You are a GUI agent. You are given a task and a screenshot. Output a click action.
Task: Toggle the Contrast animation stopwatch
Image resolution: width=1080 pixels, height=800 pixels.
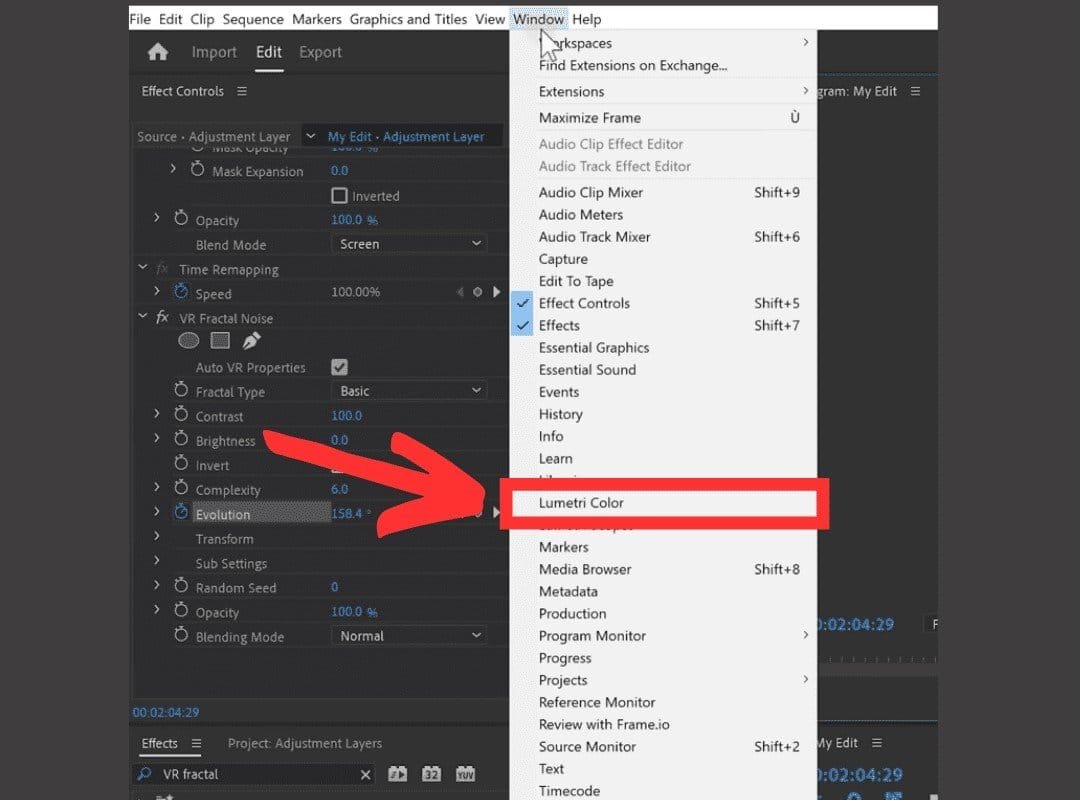click(x=181, y=415)
